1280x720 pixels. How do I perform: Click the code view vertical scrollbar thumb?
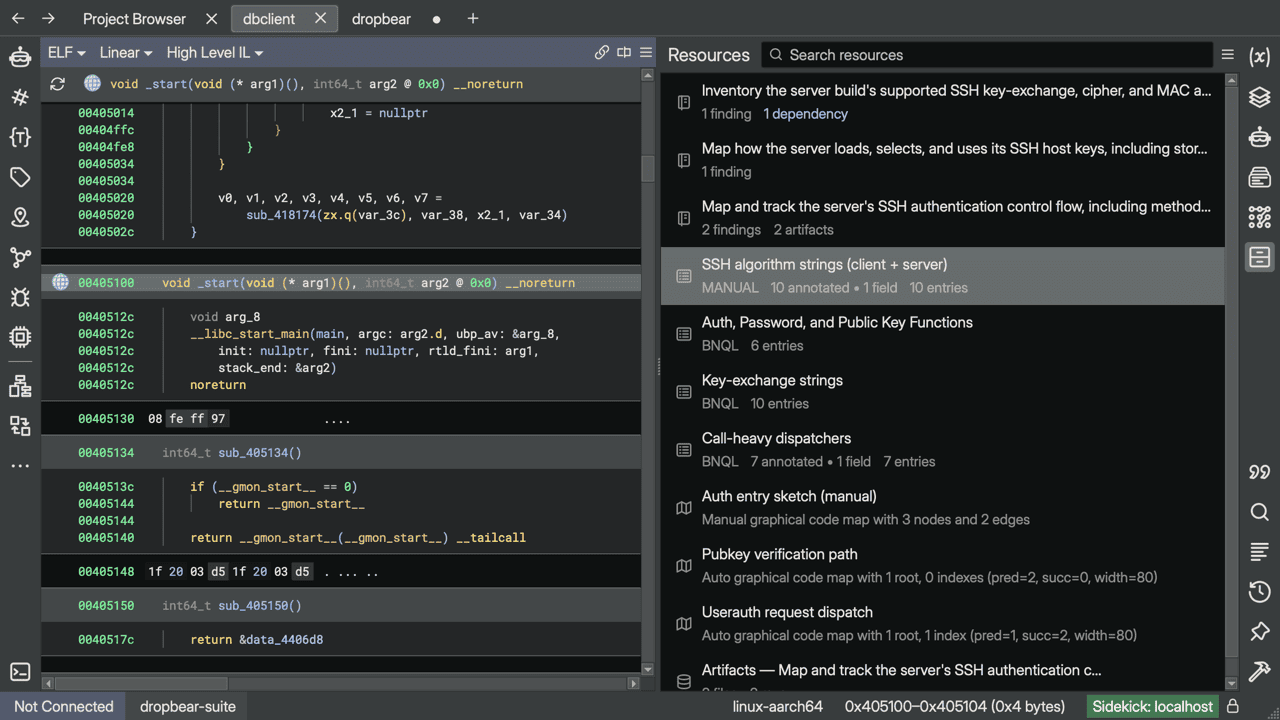point(647,168)
